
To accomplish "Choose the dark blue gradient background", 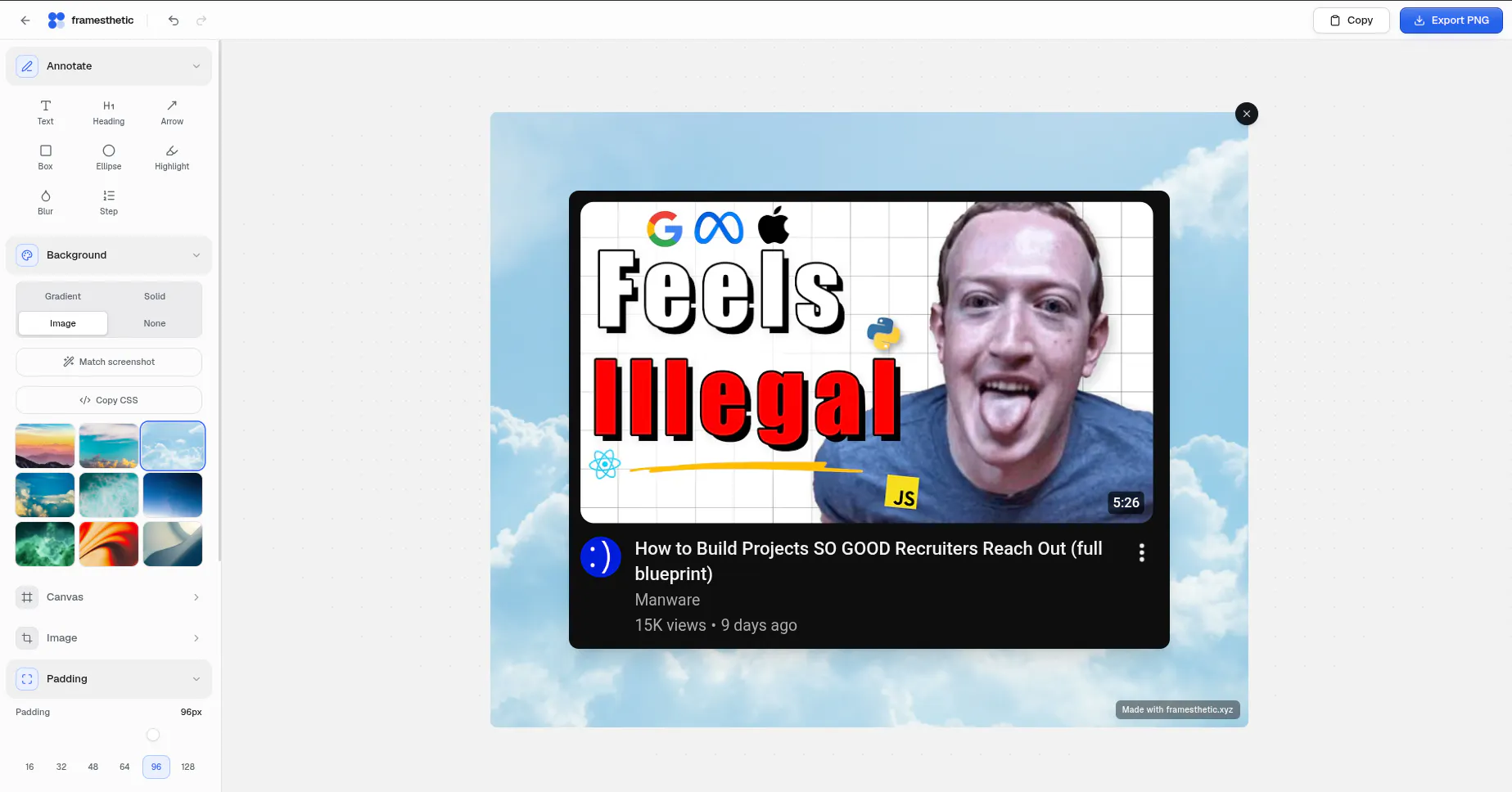I will pos(173,495).
